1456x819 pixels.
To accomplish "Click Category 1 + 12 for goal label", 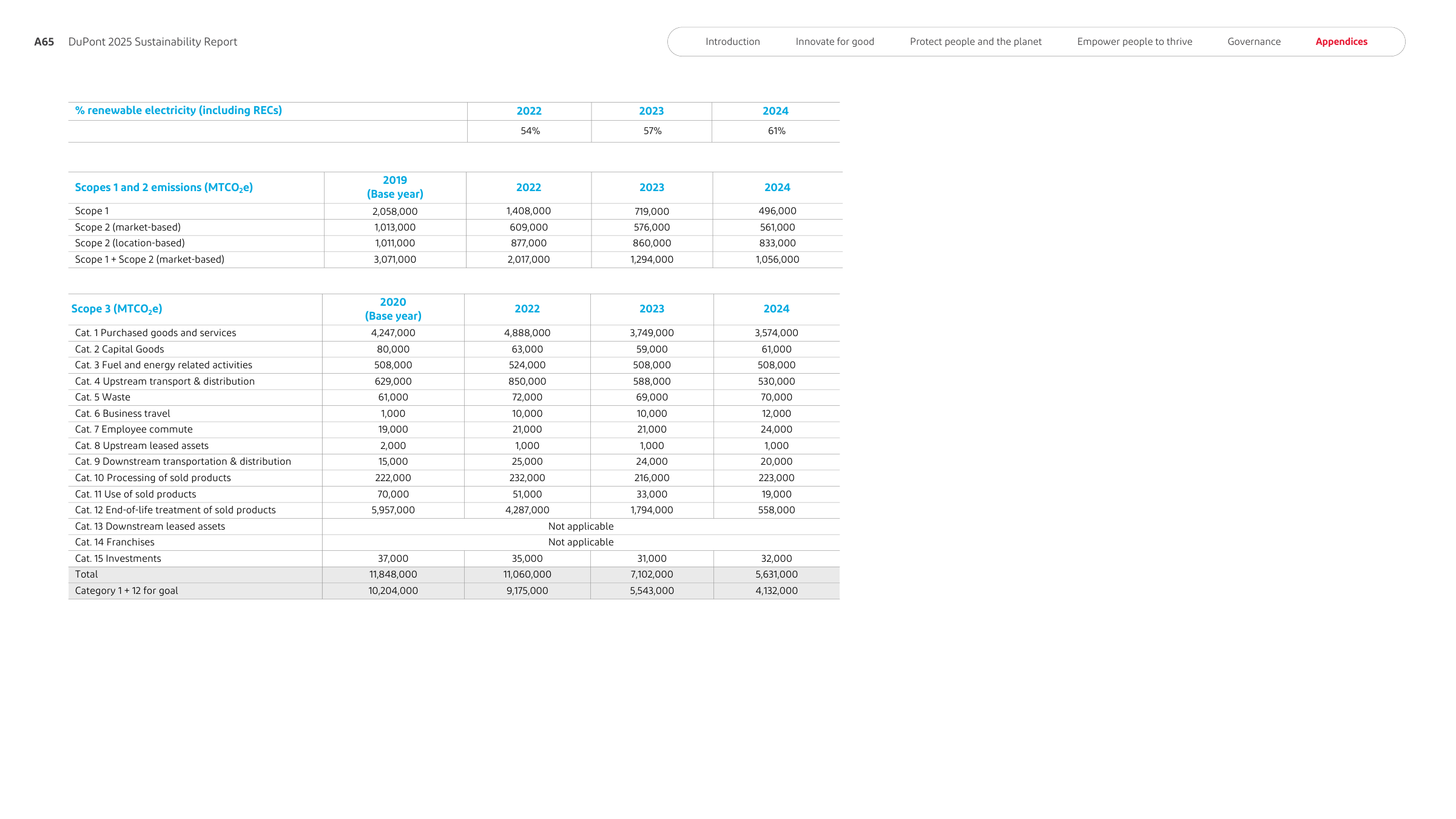I will tap(127, 591).
